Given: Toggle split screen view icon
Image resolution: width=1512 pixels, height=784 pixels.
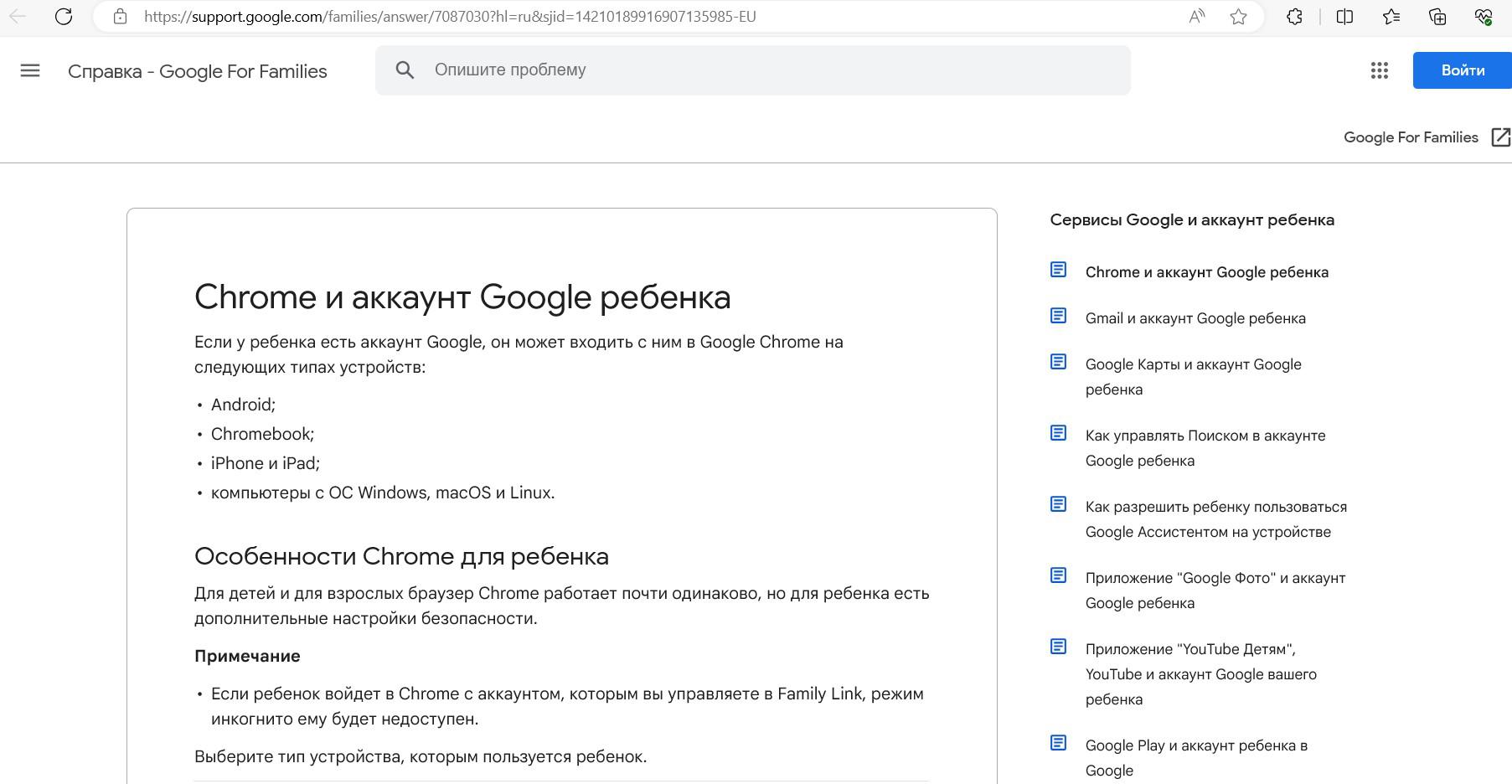Looking at the screenshot, I should 1344,17.
